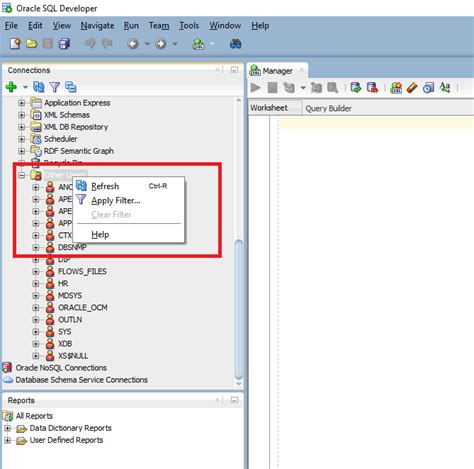Screen dimensions: 474x469
Task: Expand the RDF Semantic Graph node
Action: click(x=22, y=151)
